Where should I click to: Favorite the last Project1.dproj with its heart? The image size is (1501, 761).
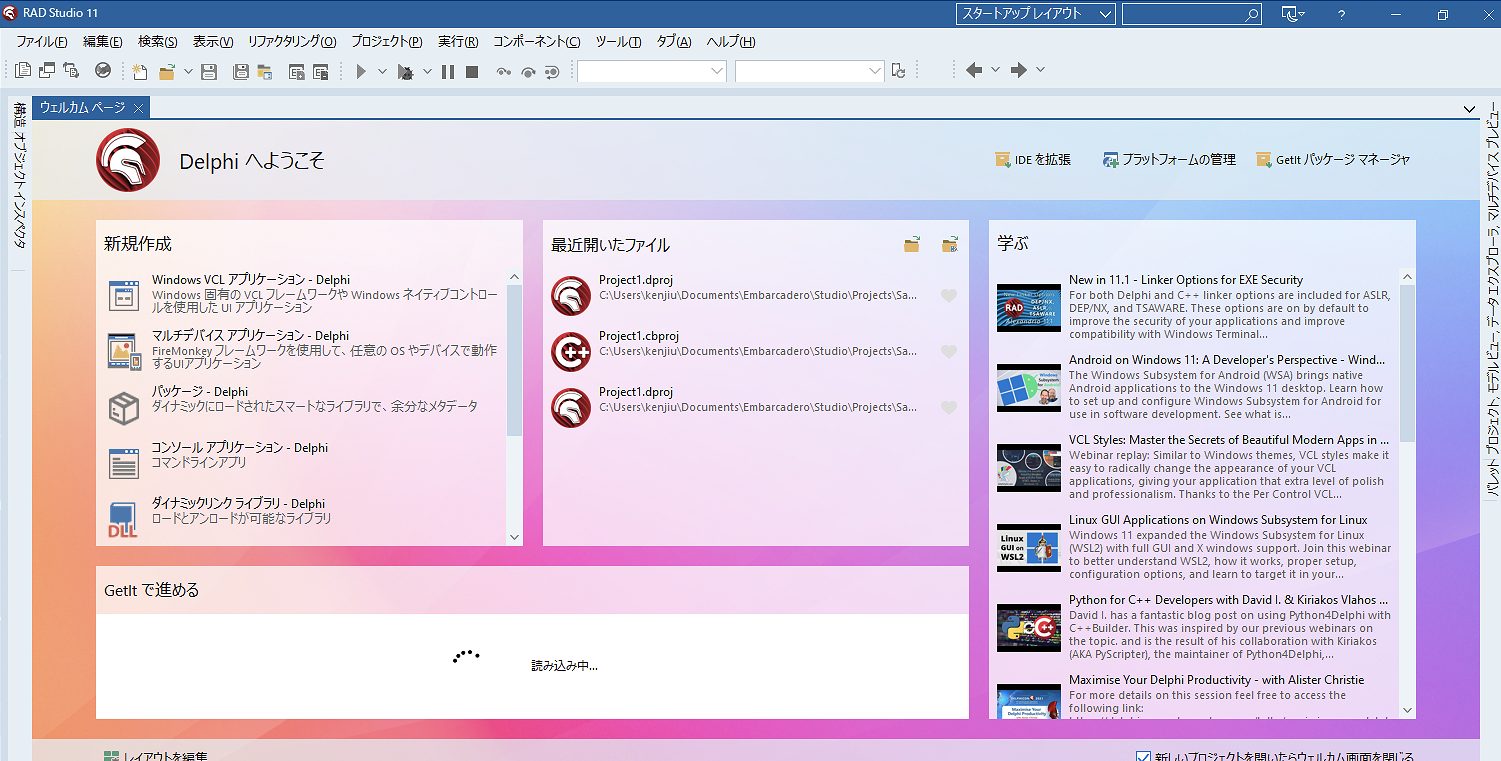(x=949, y=407)
